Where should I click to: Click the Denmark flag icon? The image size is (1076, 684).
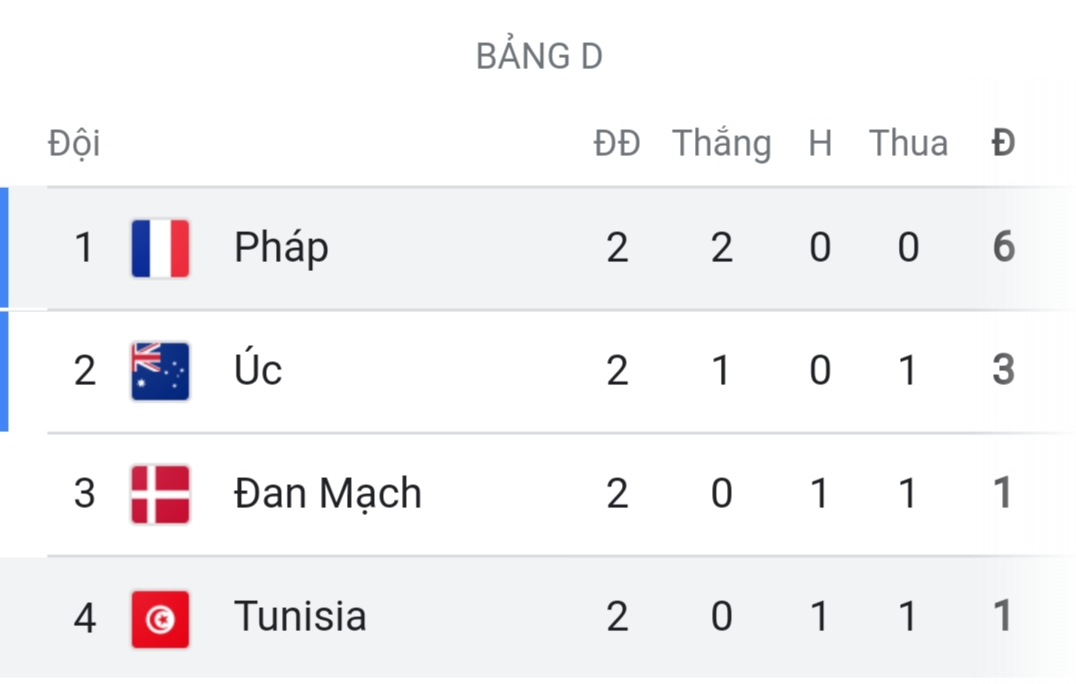coord(160,494)
